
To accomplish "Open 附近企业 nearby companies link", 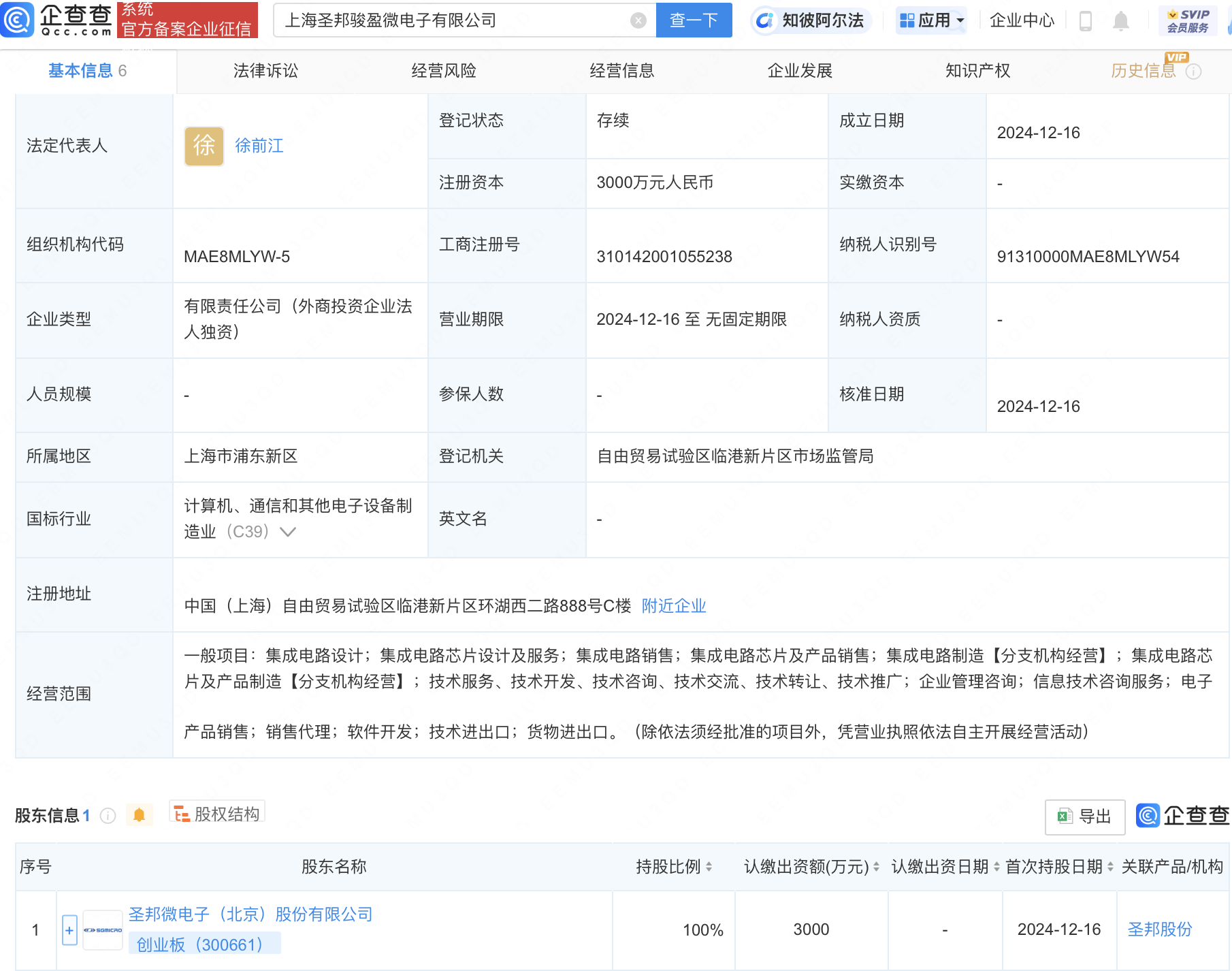I will 674,606.
